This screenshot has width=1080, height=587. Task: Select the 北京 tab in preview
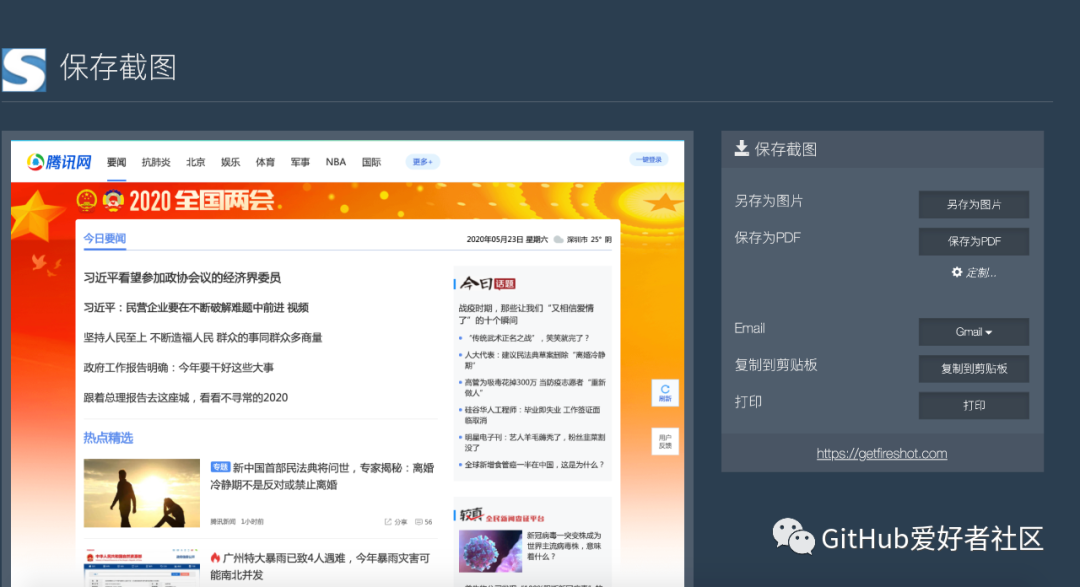coord(196,163)
